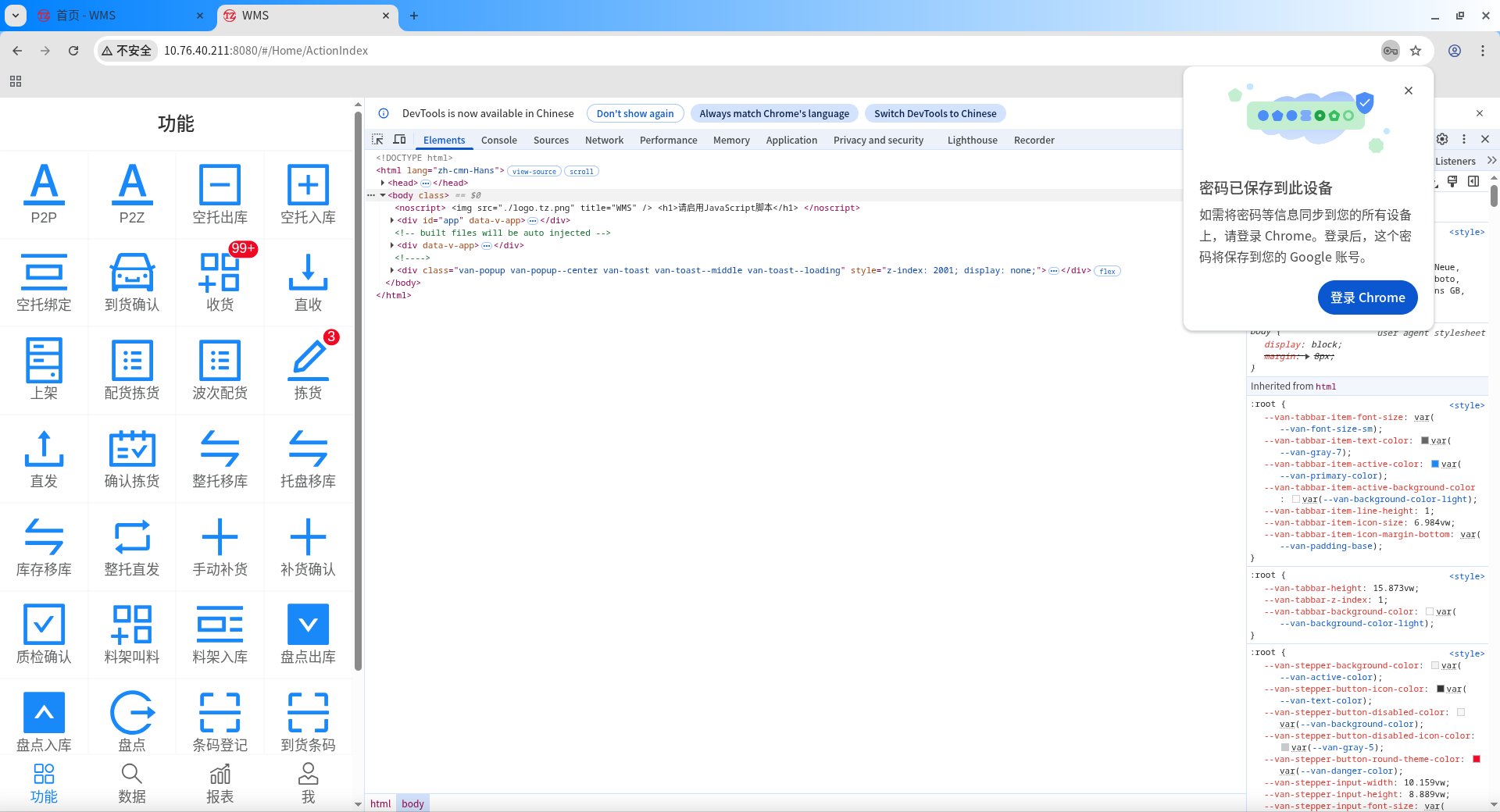Toggle the DevTools device toolbar icon
The image size is (1500, 812).
coord(399,139)
